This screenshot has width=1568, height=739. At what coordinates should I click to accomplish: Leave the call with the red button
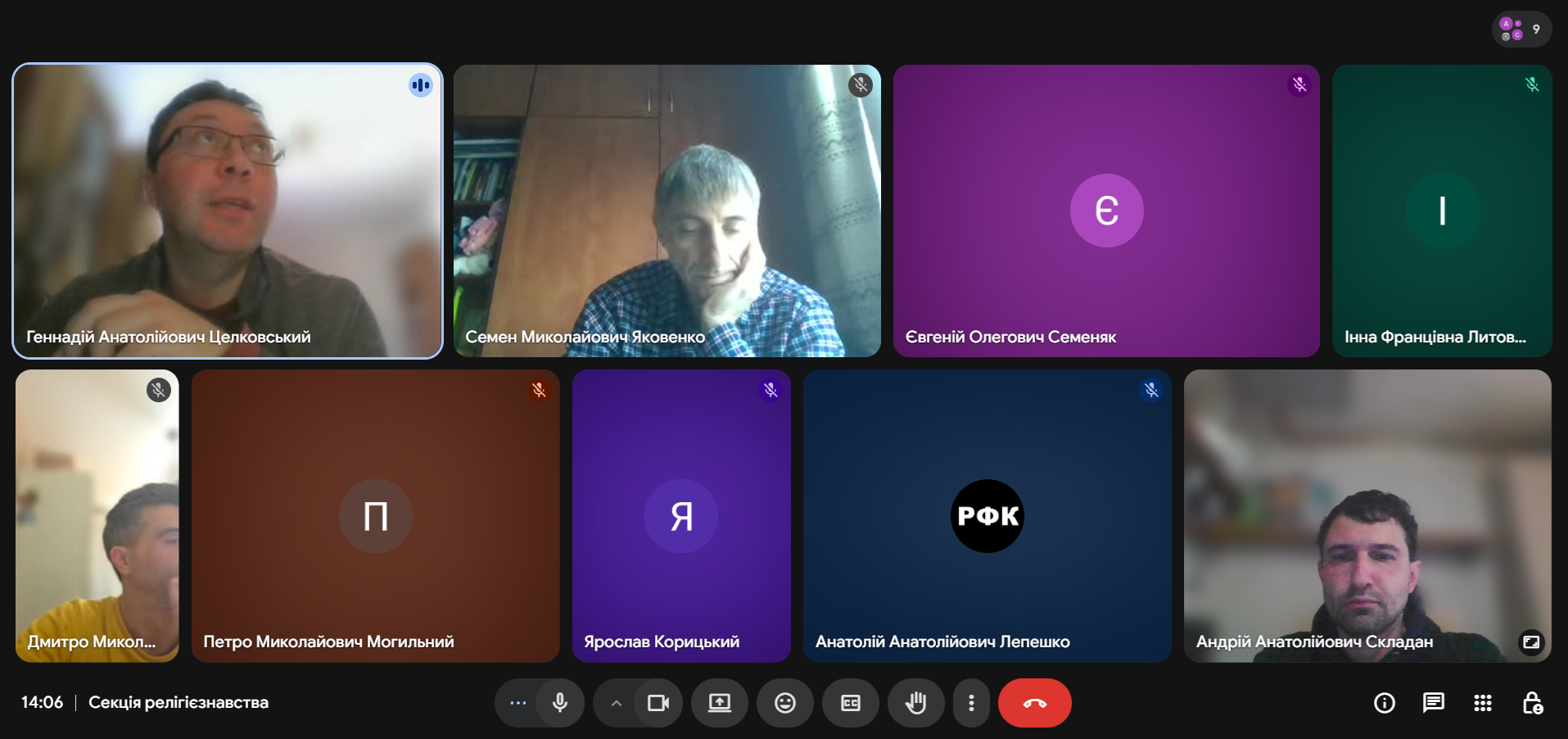1035,703
